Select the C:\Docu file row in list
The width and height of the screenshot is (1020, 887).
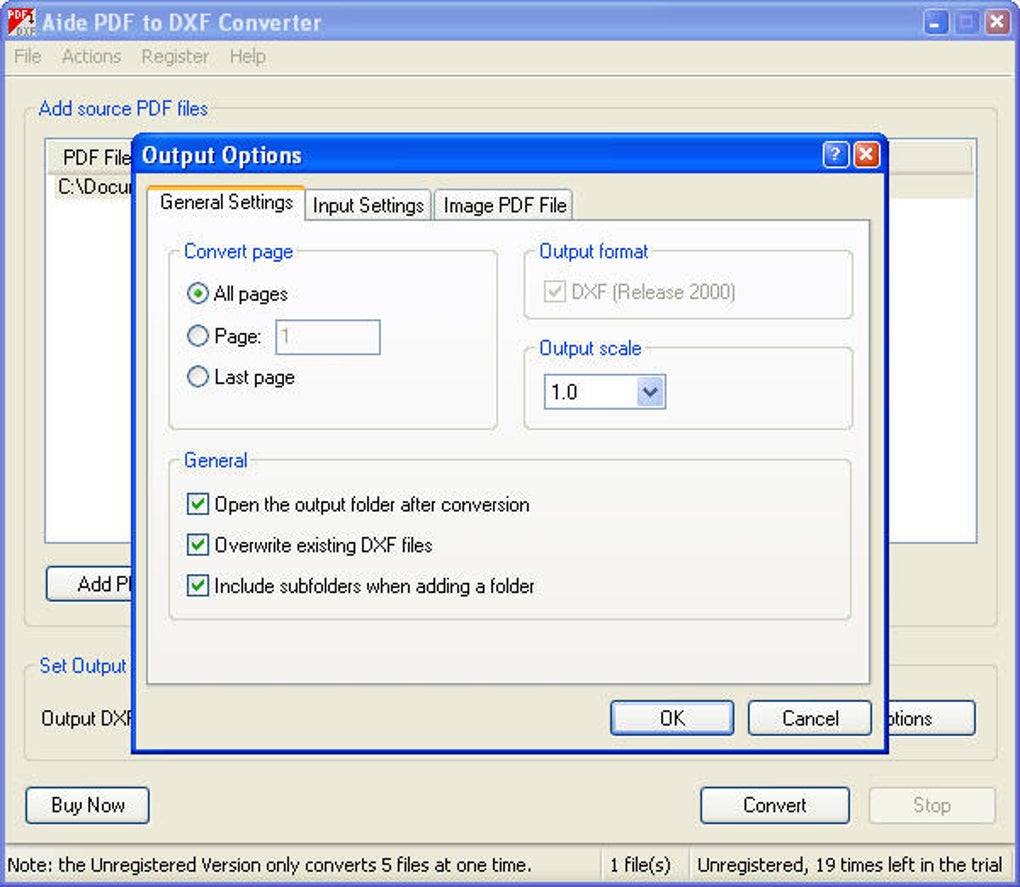(93, 187)
